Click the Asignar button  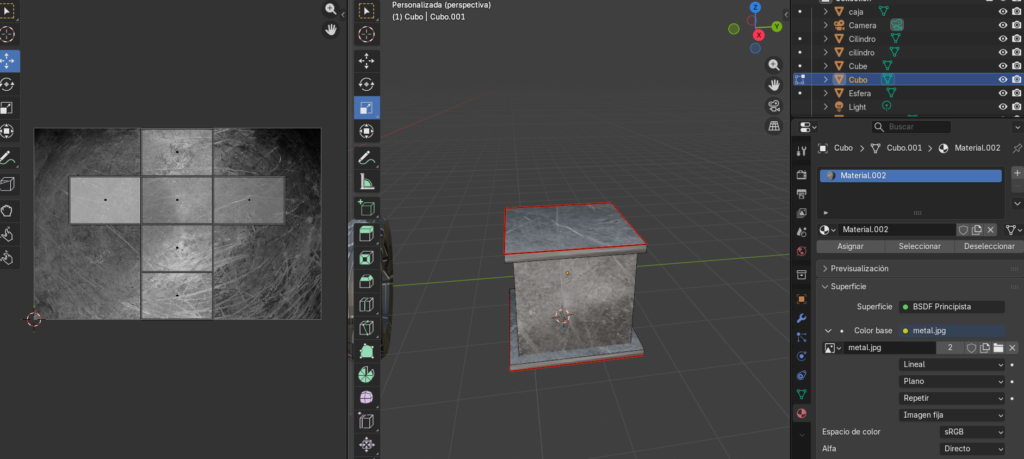coord(850,246)
